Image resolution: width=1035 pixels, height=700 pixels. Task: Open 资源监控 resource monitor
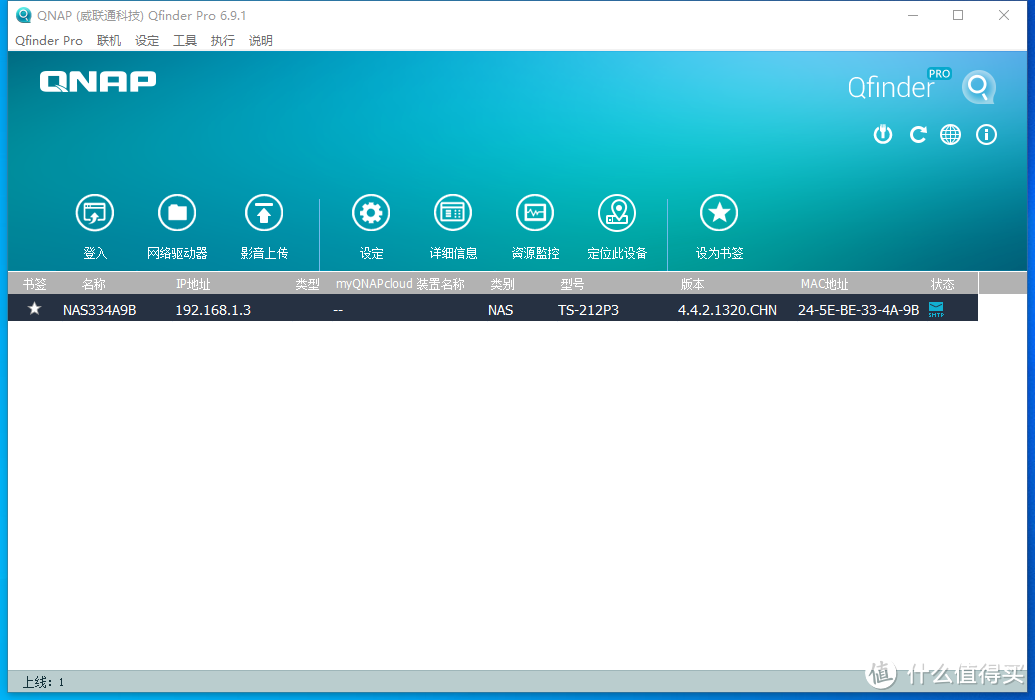click(535, 213)
